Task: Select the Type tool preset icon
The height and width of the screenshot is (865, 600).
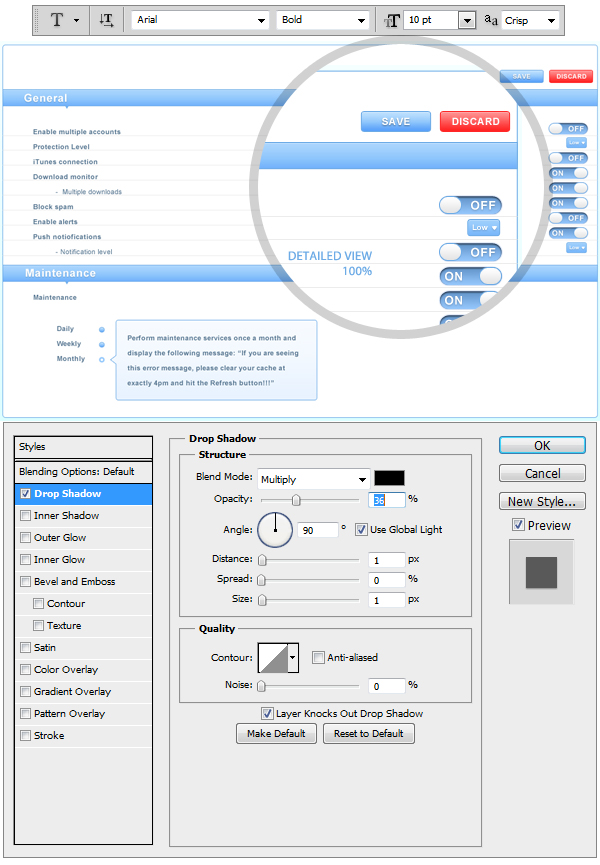Action: tap(57, 20)
